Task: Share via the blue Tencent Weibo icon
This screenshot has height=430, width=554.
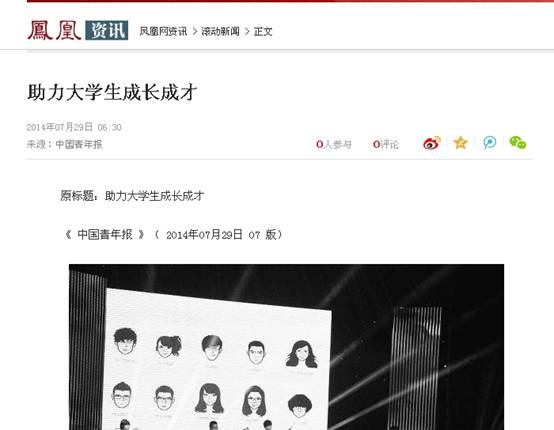Action: click(490, 143)
